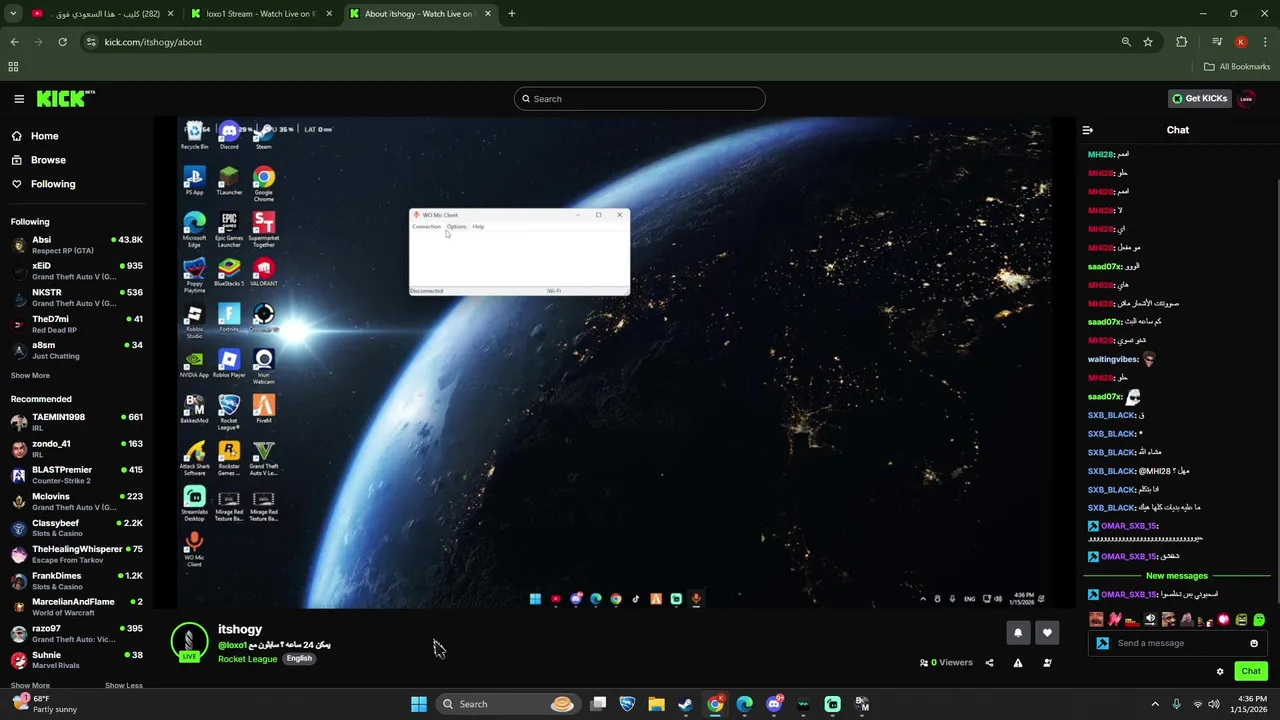1280x720 pixels.
Task: Click the Get KICKs button
Action: pyautogui.click(x=1200, y=99)
